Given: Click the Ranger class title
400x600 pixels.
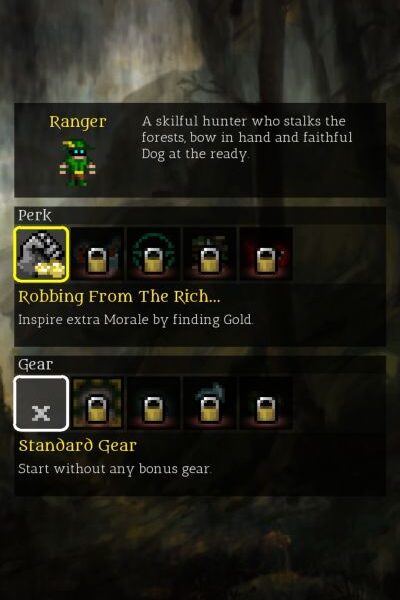Looking at the screenshot, I should pyautogui.click(x=78, y=122).
